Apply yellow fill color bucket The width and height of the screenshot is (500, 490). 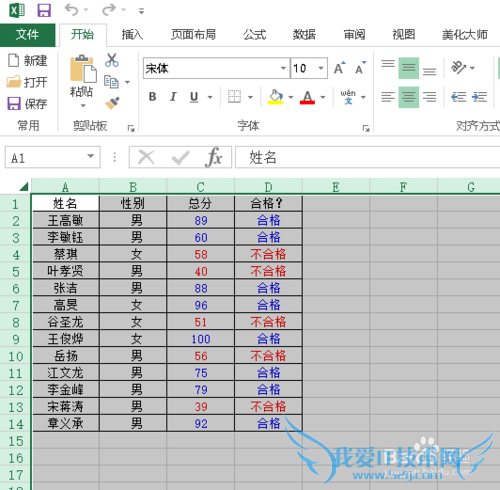click(x=275, y=97)
